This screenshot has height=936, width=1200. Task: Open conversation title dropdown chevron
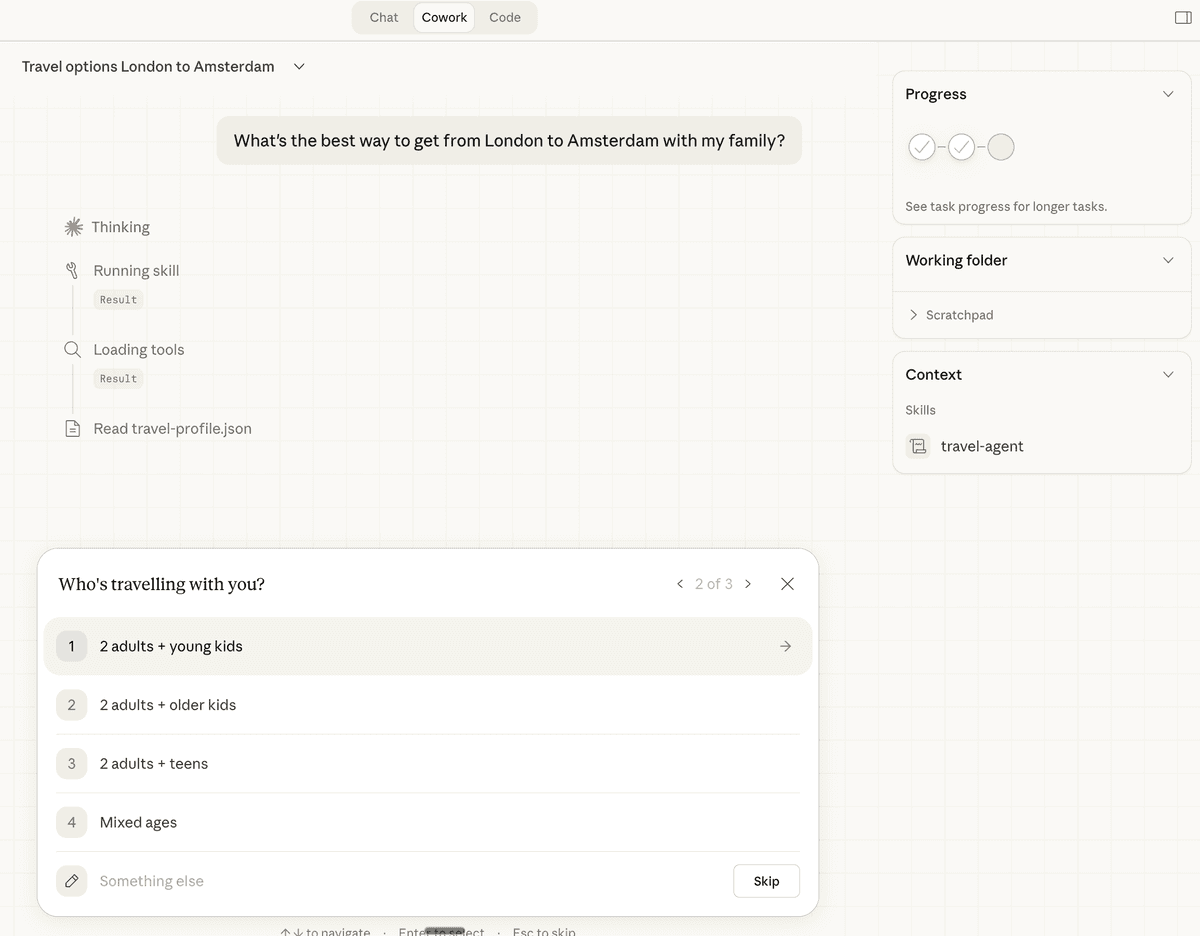[x=299, y=67]
